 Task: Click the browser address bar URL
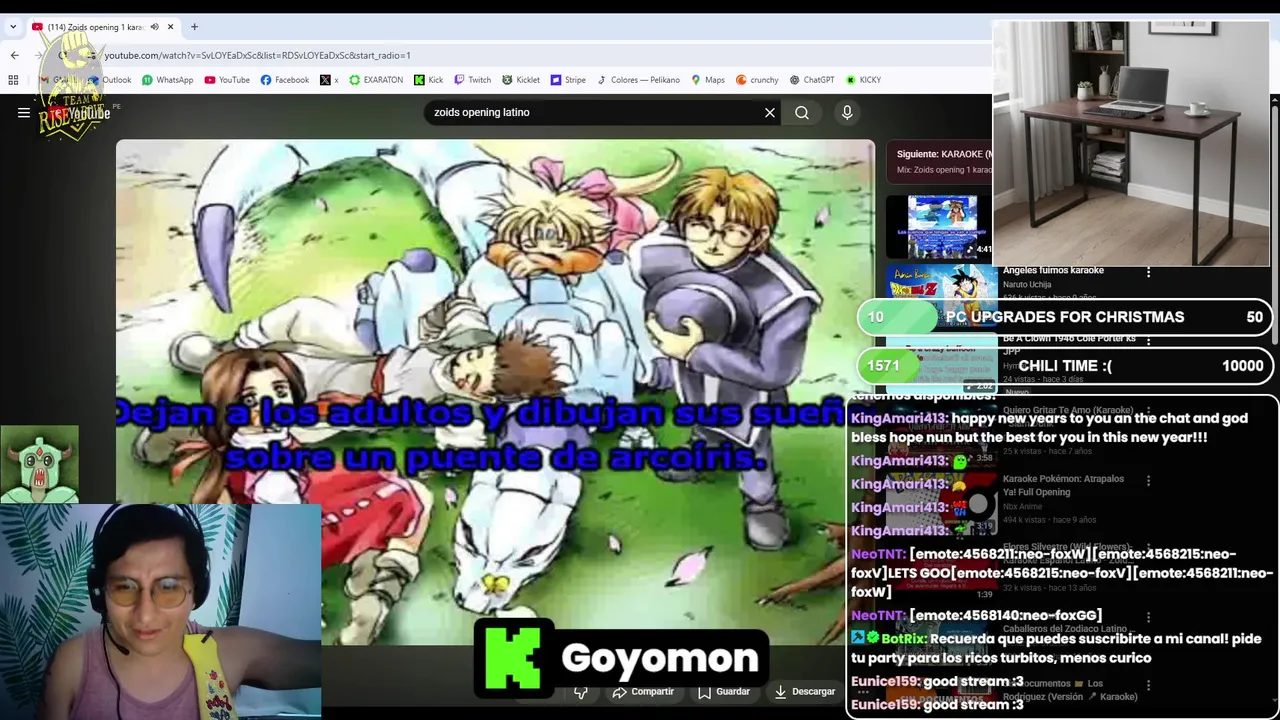(257, 55)
